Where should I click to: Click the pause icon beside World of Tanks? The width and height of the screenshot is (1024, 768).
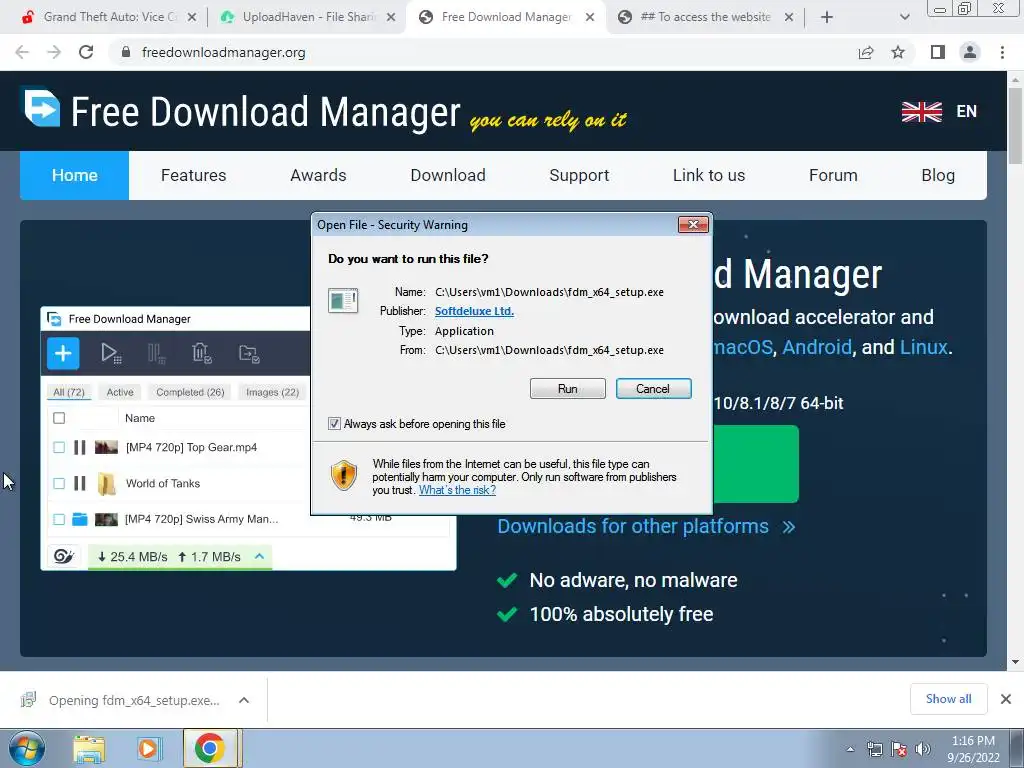(x=80, y=483)
